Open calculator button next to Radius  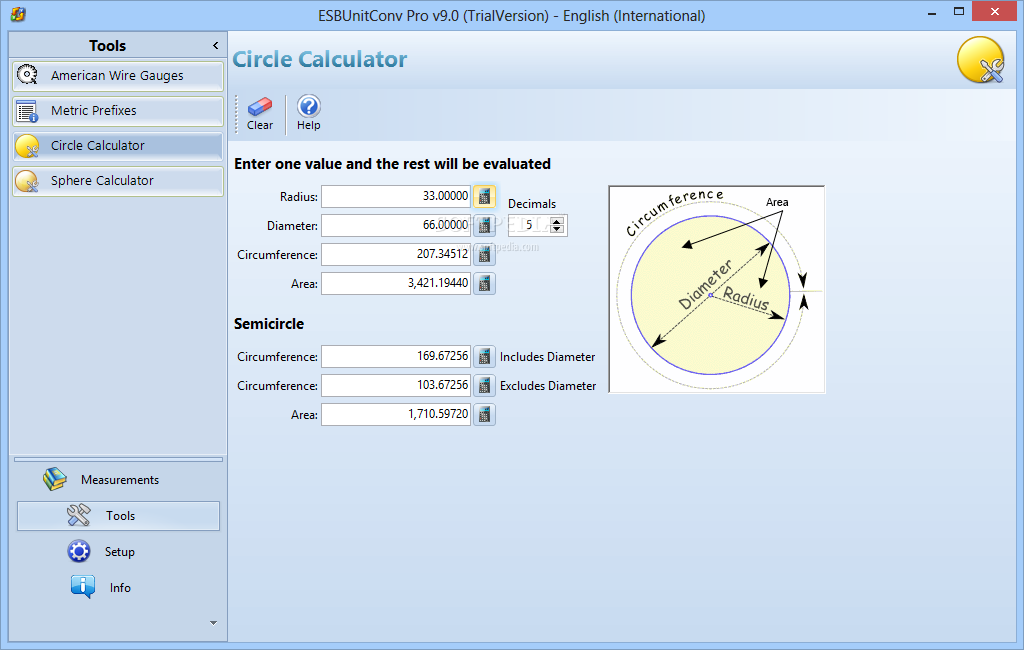(x=485, y=196)
